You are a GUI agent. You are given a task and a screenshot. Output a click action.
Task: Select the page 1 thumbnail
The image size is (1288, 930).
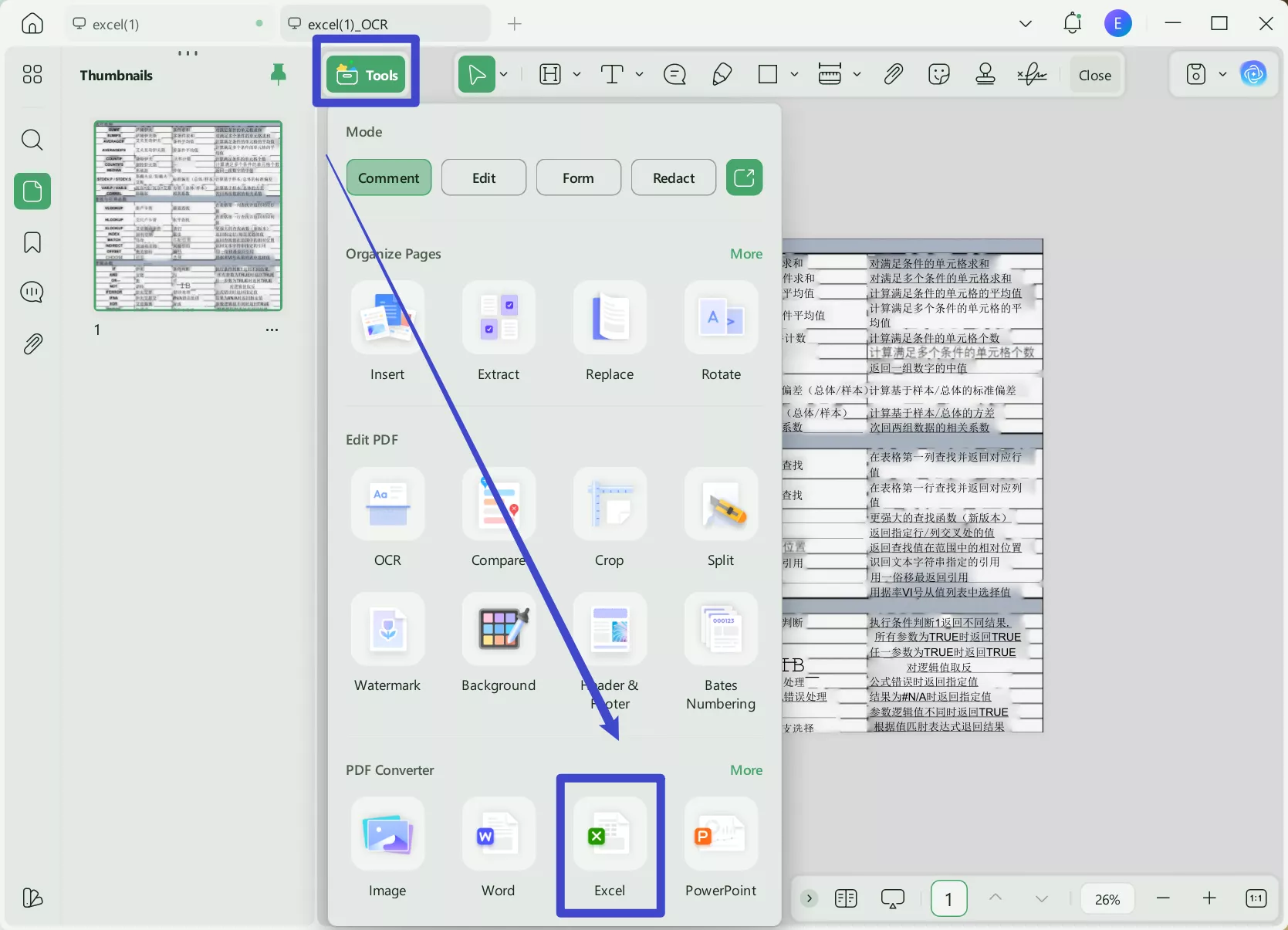(x=188, y=217)
